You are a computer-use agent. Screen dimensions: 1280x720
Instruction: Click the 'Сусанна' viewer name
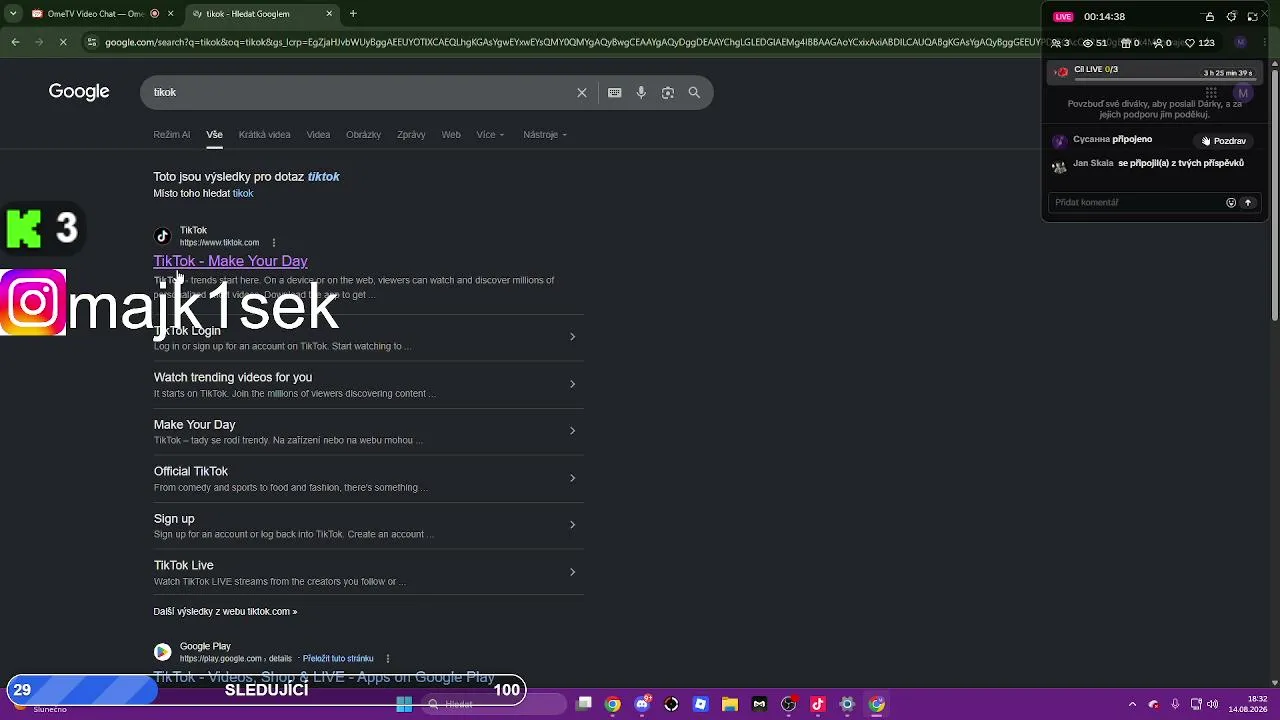(1091, 140)
